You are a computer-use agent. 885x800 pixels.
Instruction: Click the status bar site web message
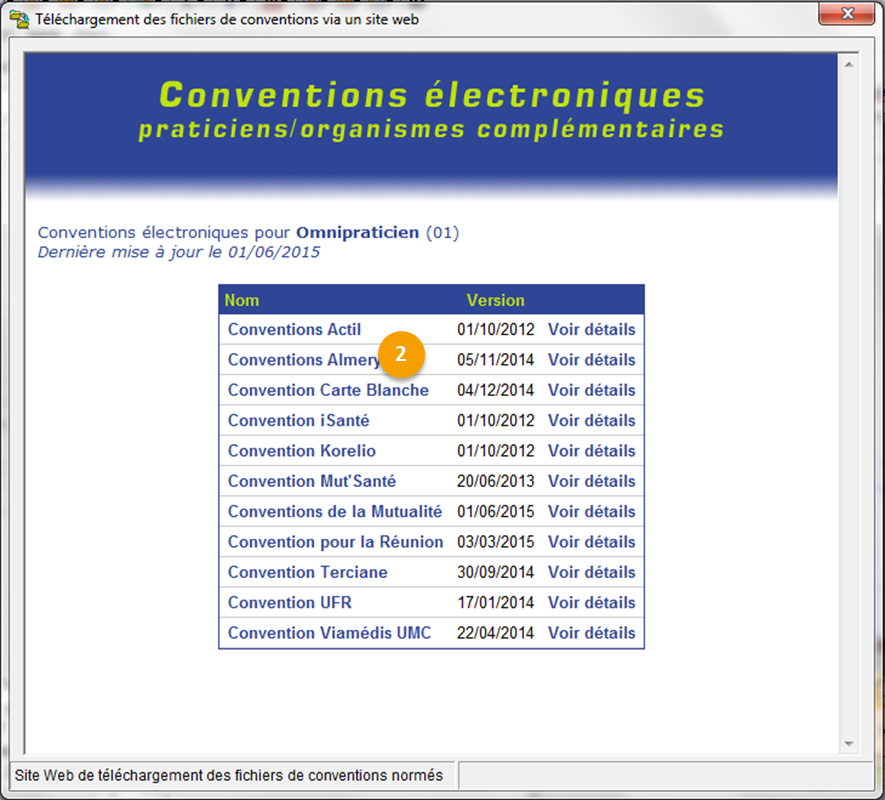point(229,776)
